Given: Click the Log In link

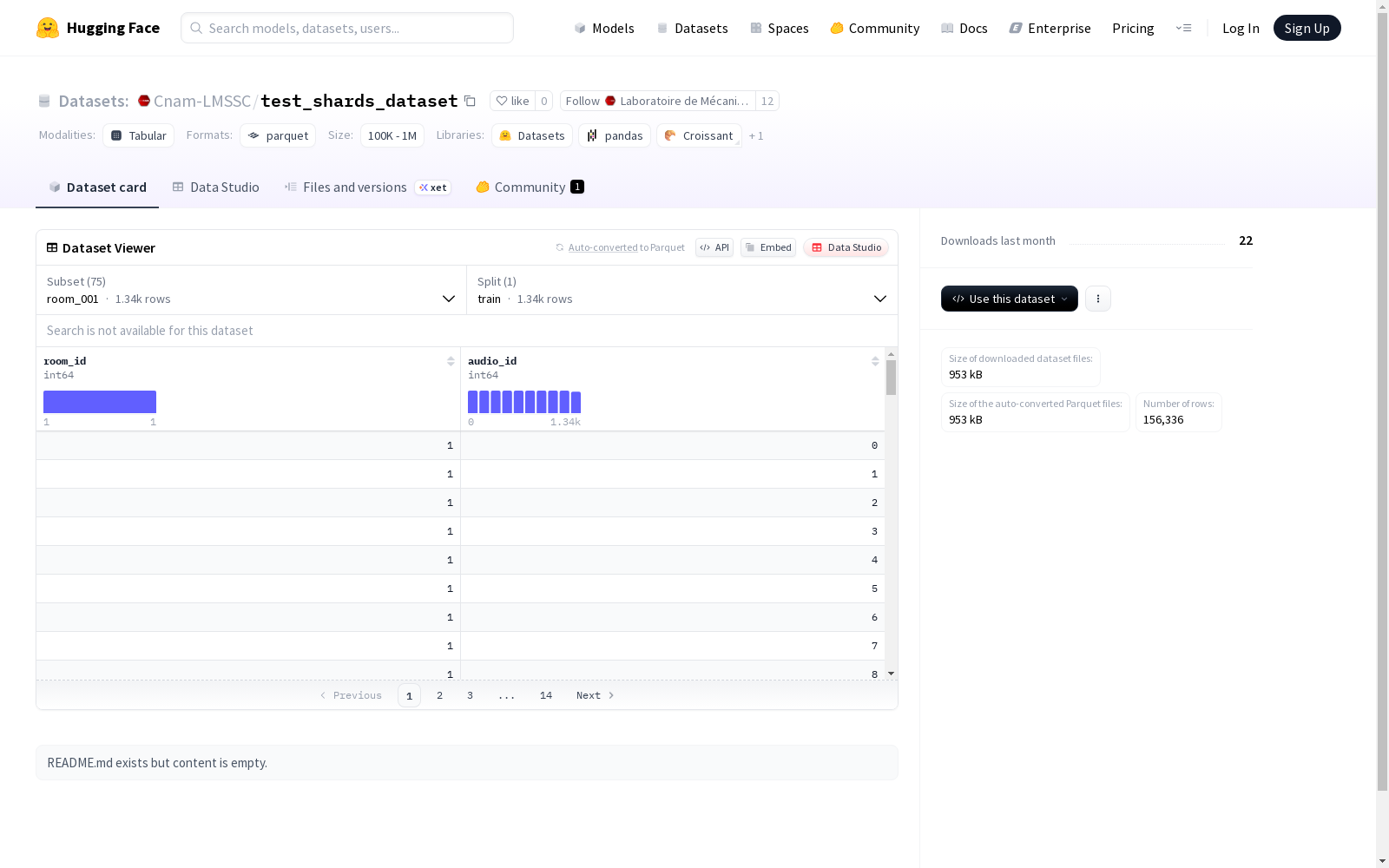Looking at the screenshot, I should [x=1241, y=28].
